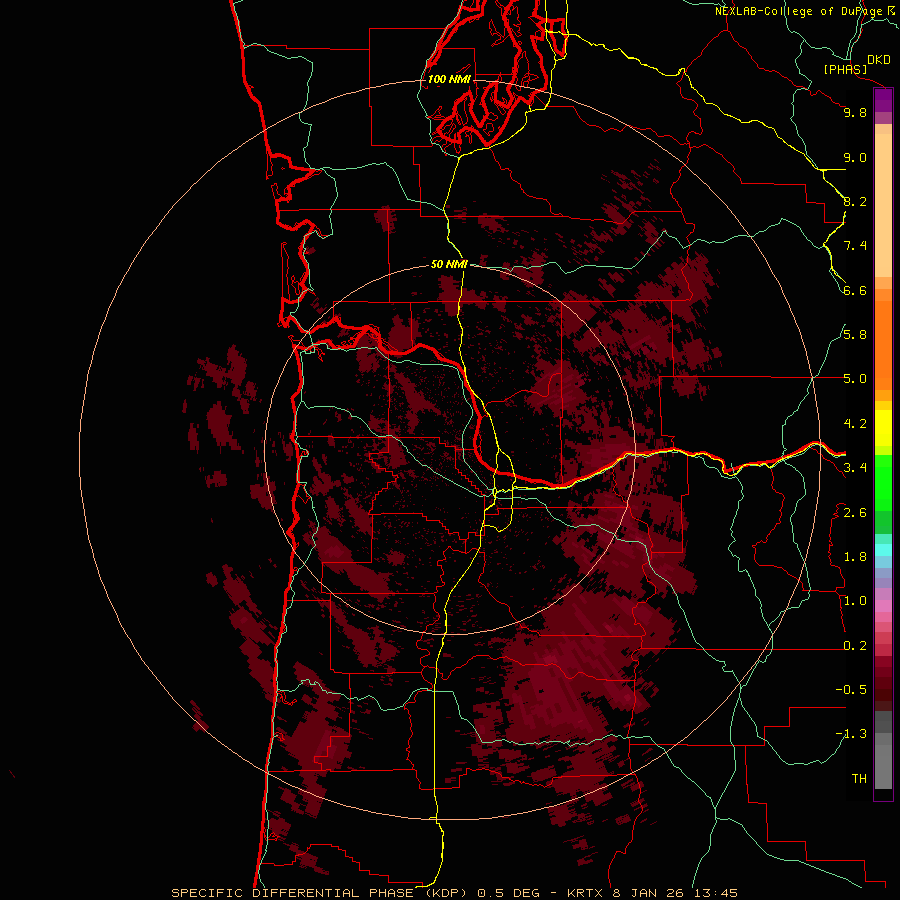Click the bottom KDP product caption text
Image resolution: width=900 pixels, height=900 pixels.
pyautogui.click(x=454, y=893)
